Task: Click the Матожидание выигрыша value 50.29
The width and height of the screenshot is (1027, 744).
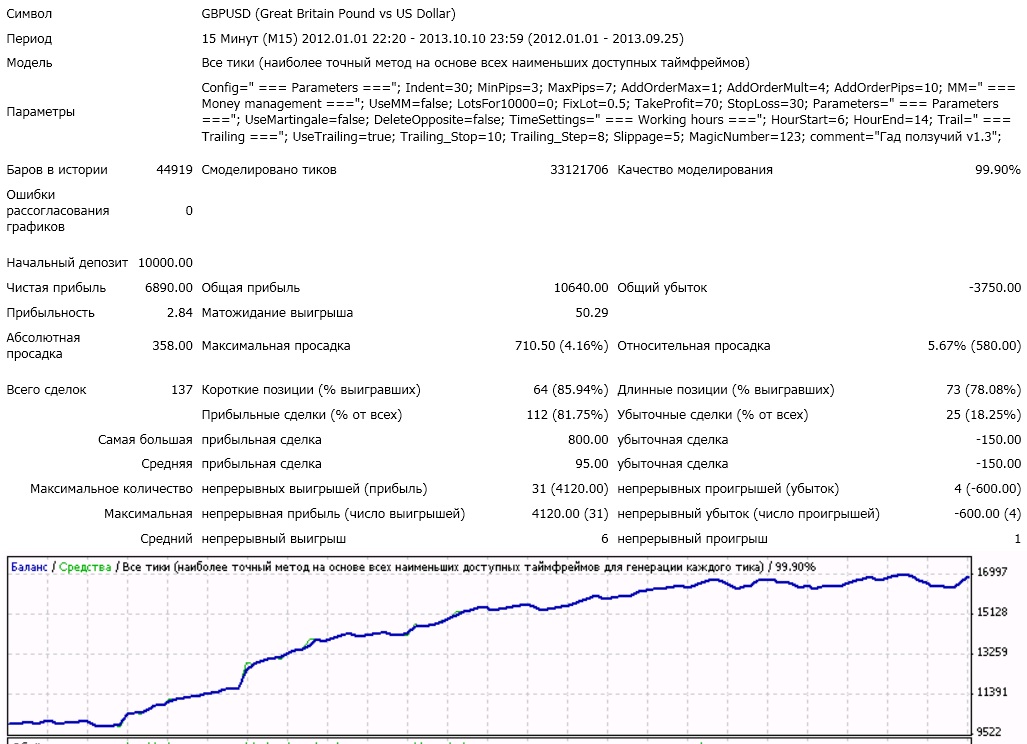Action: (x=591, y=313)
